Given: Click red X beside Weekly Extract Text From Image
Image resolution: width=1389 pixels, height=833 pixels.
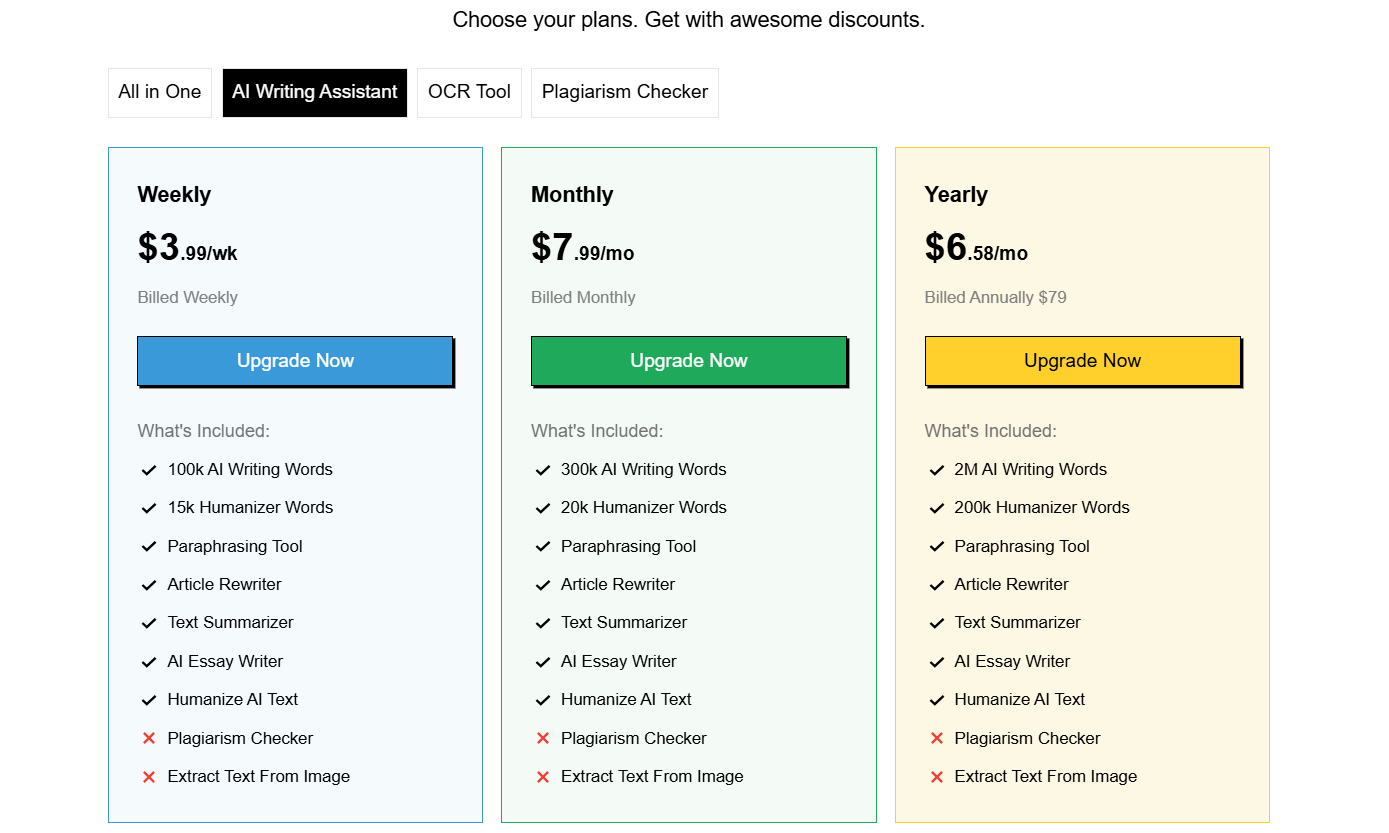Looking at the screenshot, I should [x=149, y=777].
